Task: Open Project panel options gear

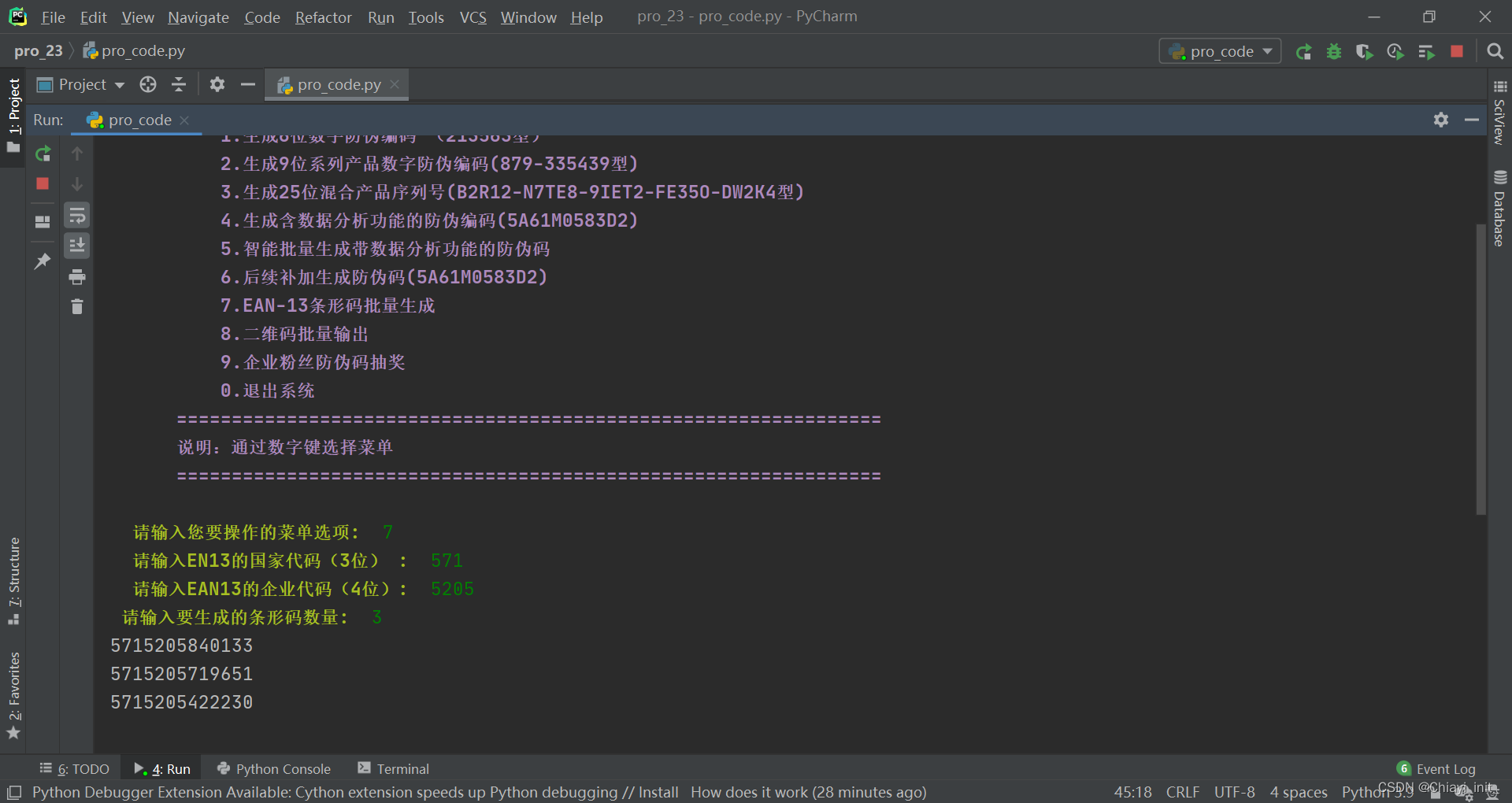Action: pyautogui.click(x=217, y=84)
